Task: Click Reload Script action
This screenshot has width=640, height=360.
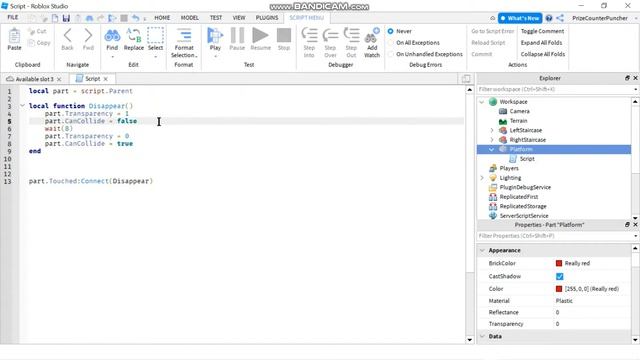Action: coord(488,42)
